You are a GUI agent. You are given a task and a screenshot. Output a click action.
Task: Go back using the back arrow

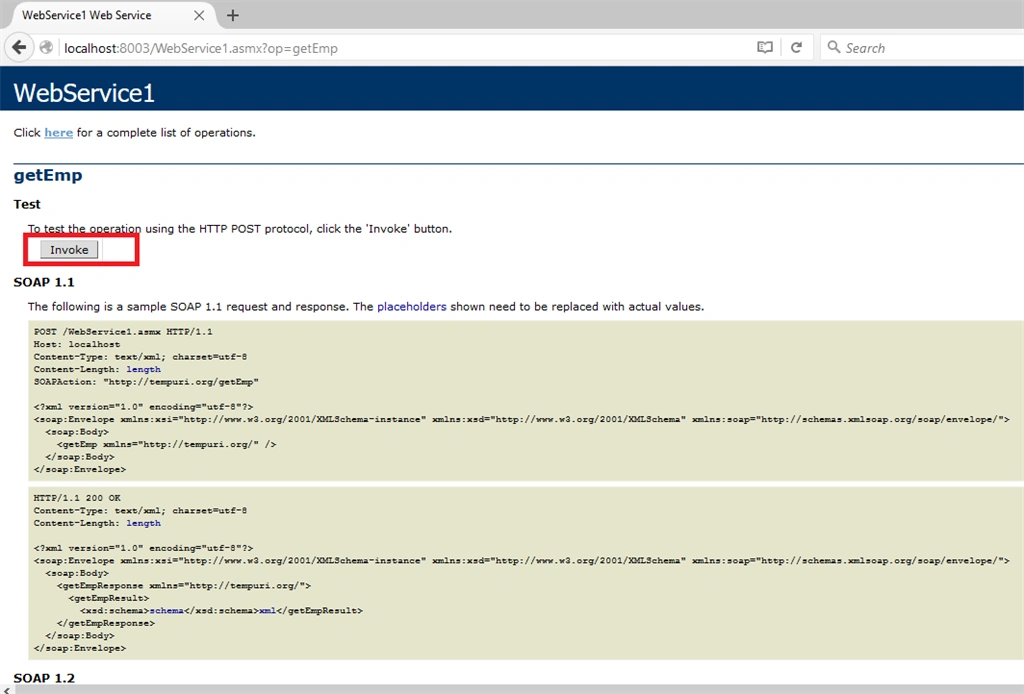pyautogui.click(x=19, y=47)
